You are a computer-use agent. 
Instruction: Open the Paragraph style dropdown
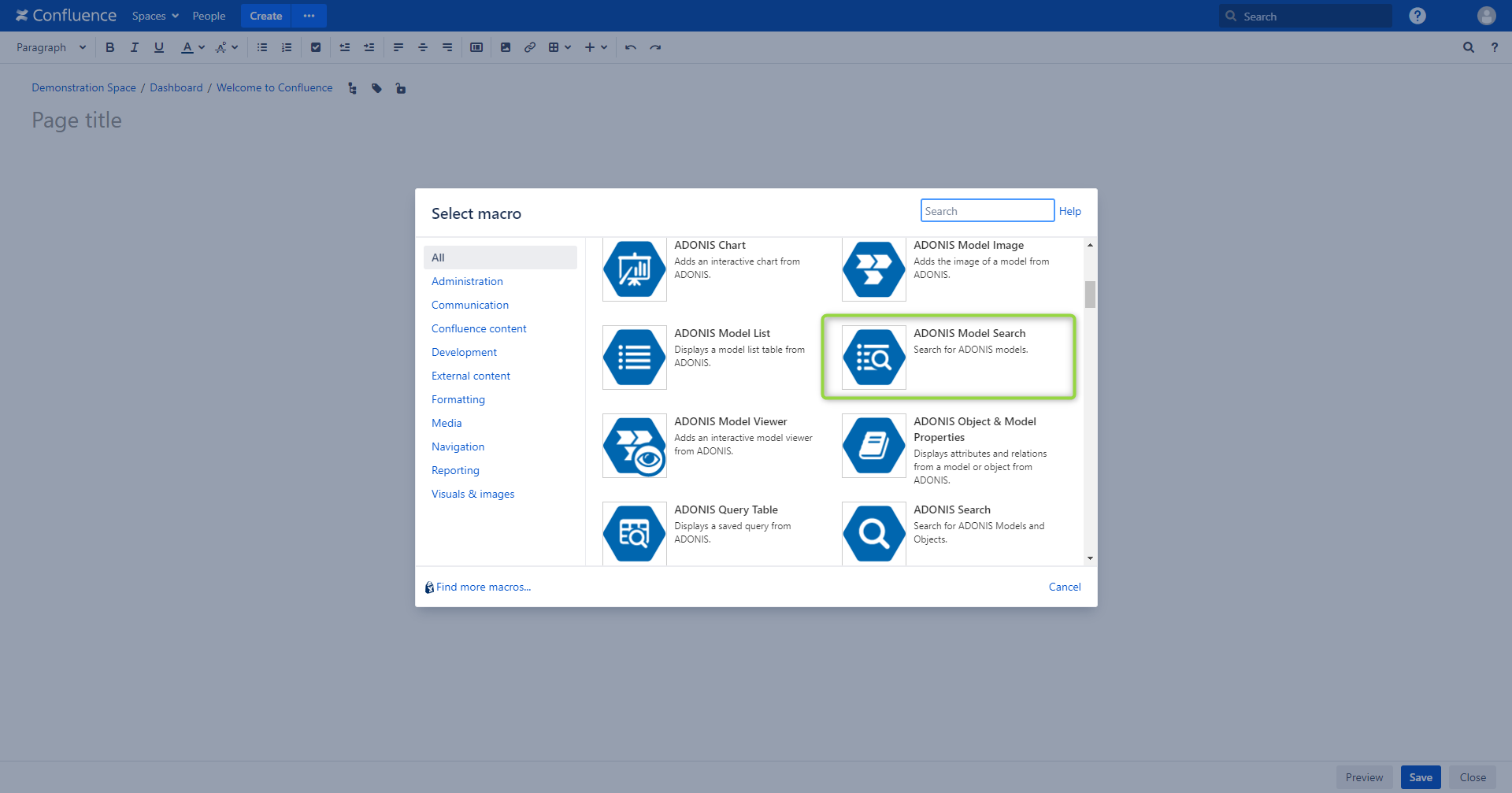tap(51, 47)
